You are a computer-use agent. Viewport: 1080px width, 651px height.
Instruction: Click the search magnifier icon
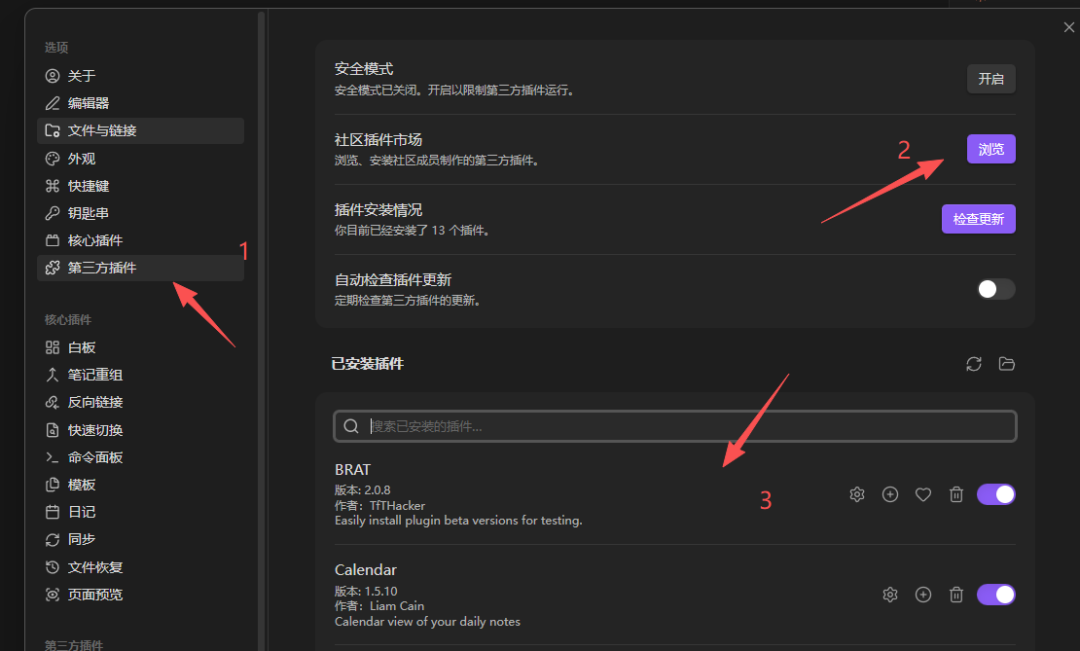click(x=351, y=426)
